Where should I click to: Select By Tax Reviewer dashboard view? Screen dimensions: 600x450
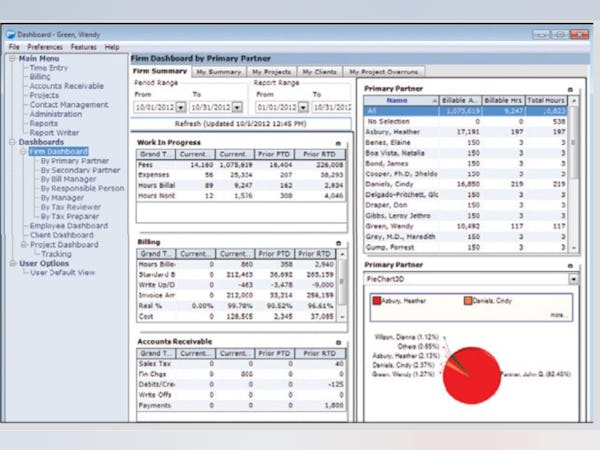pos(71,207)
